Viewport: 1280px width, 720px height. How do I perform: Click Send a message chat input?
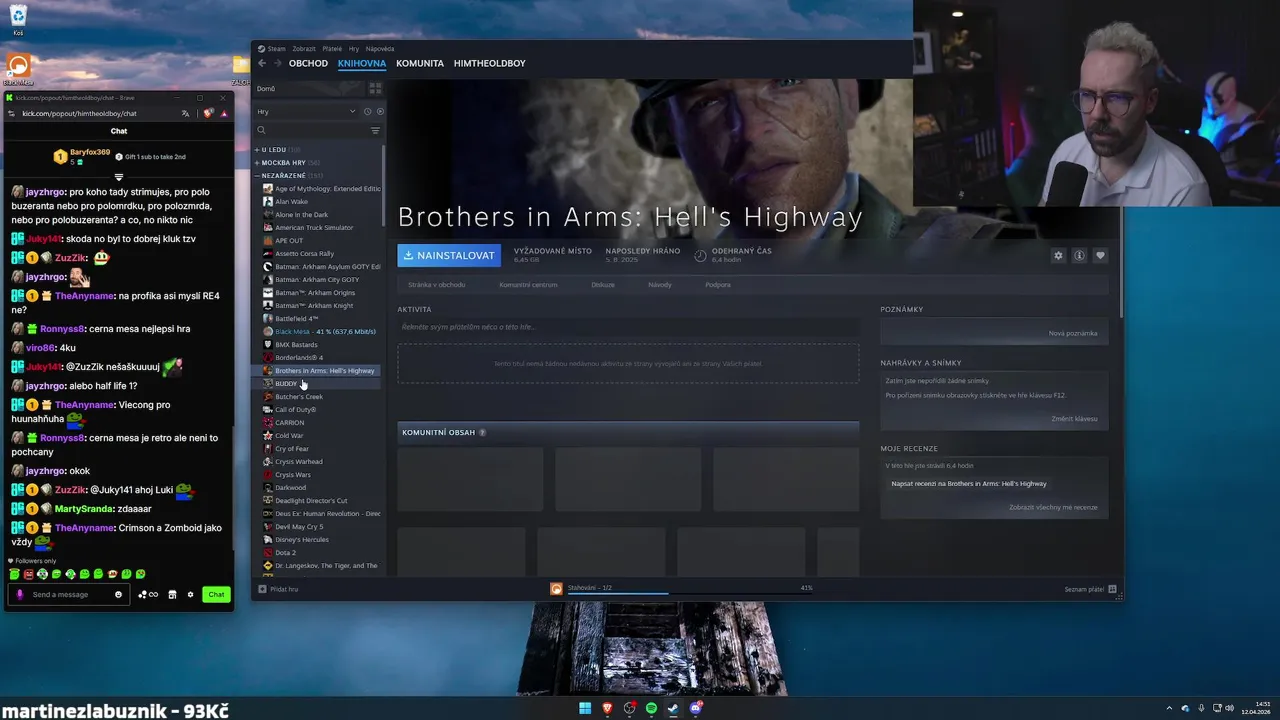[70, 594]
